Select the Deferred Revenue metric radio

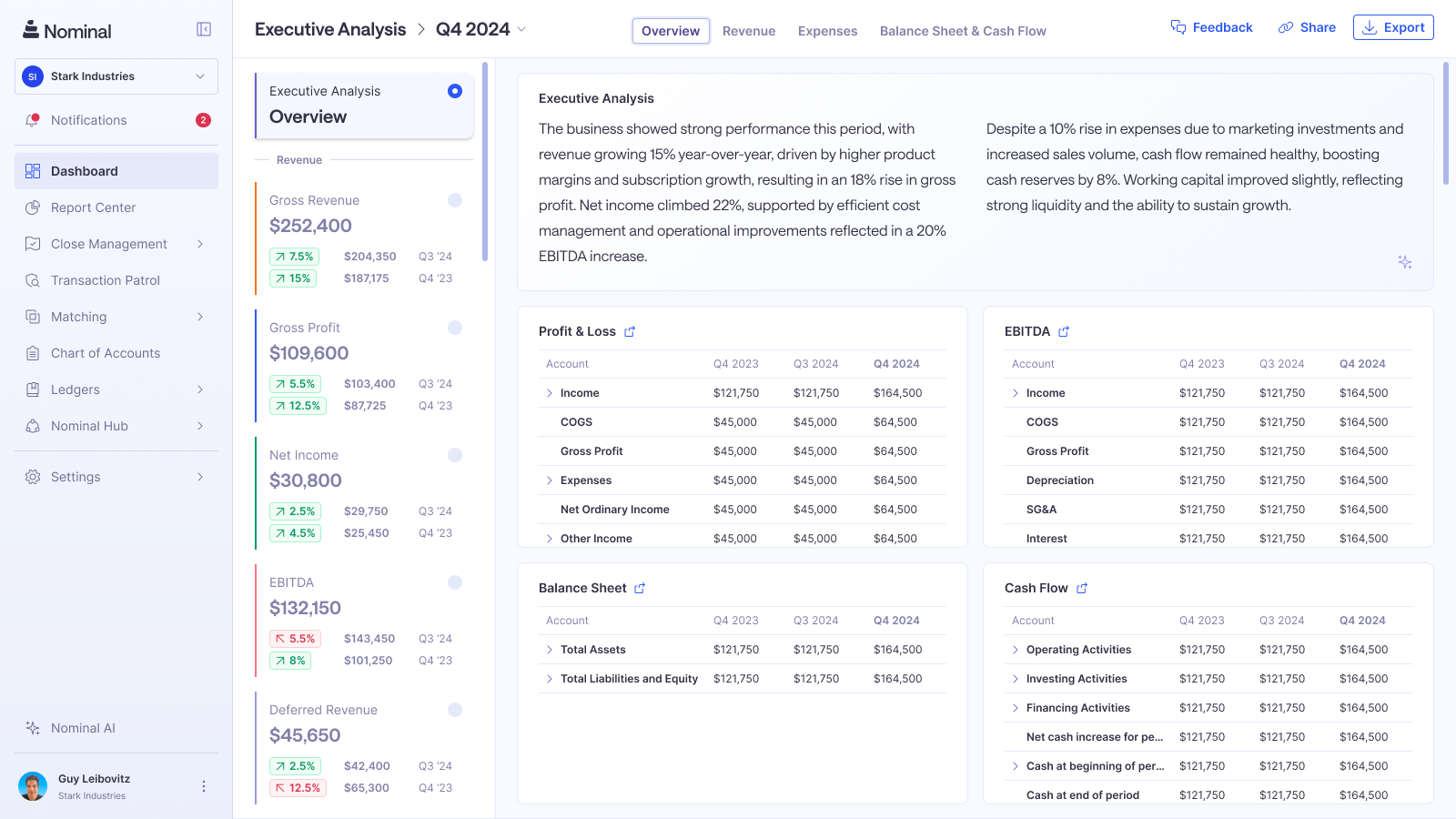click(455, 710)
